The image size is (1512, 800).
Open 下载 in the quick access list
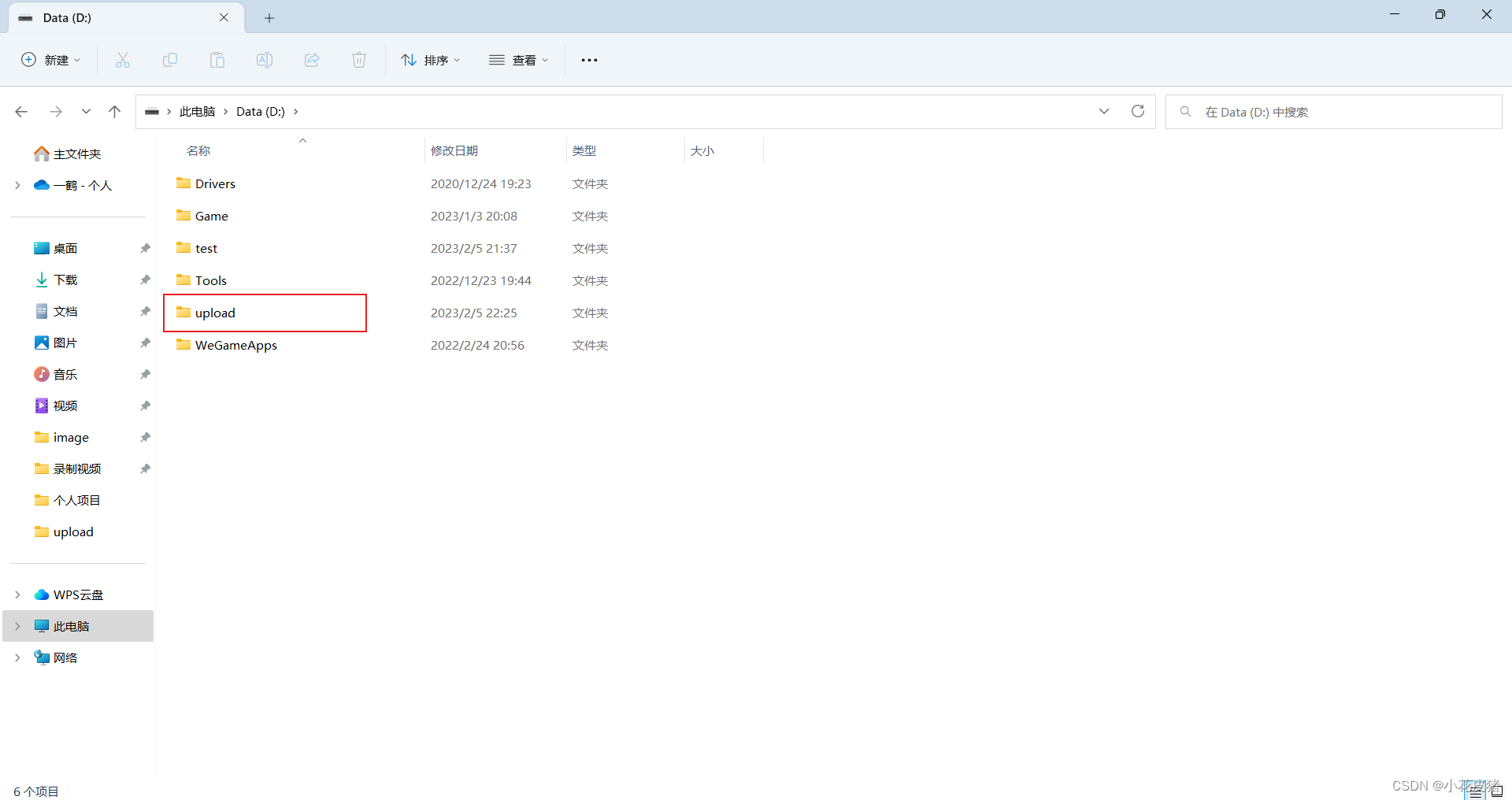65,280
